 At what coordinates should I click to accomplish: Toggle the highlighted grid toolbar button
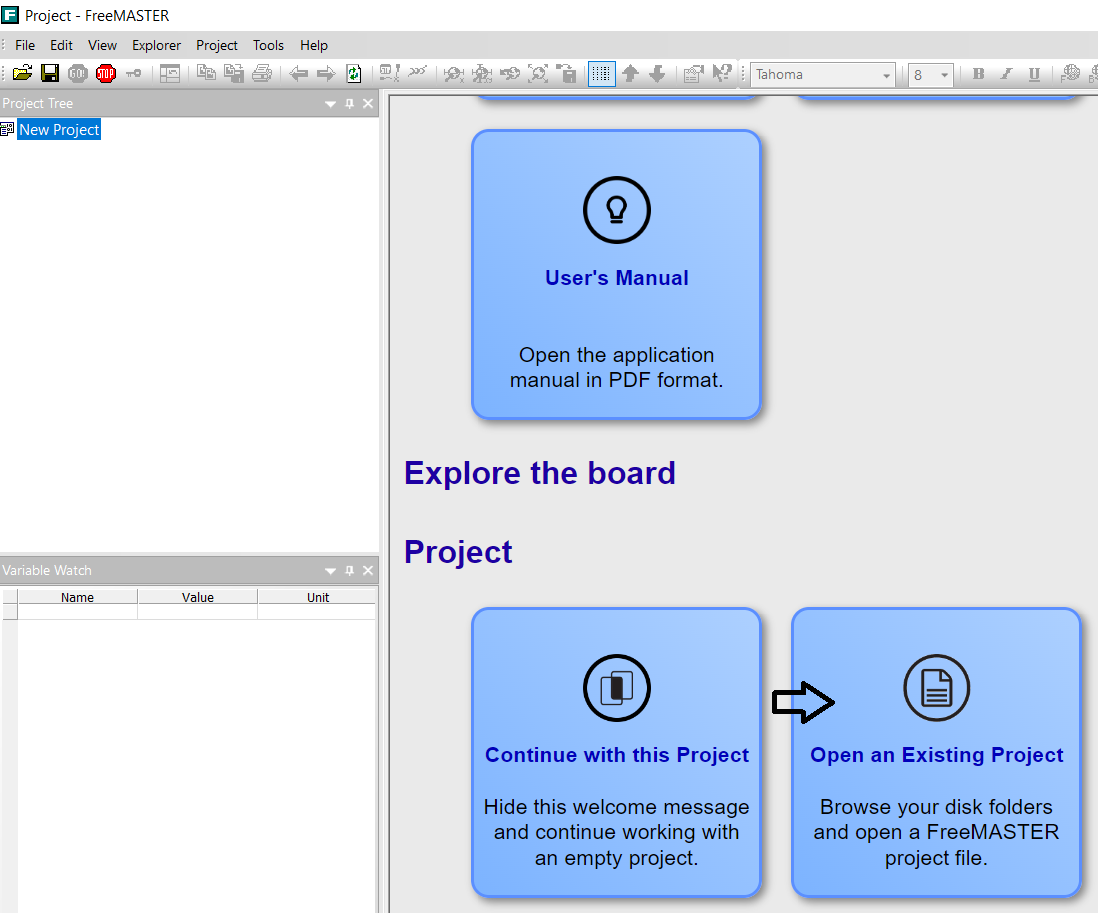tap(602, 74)
